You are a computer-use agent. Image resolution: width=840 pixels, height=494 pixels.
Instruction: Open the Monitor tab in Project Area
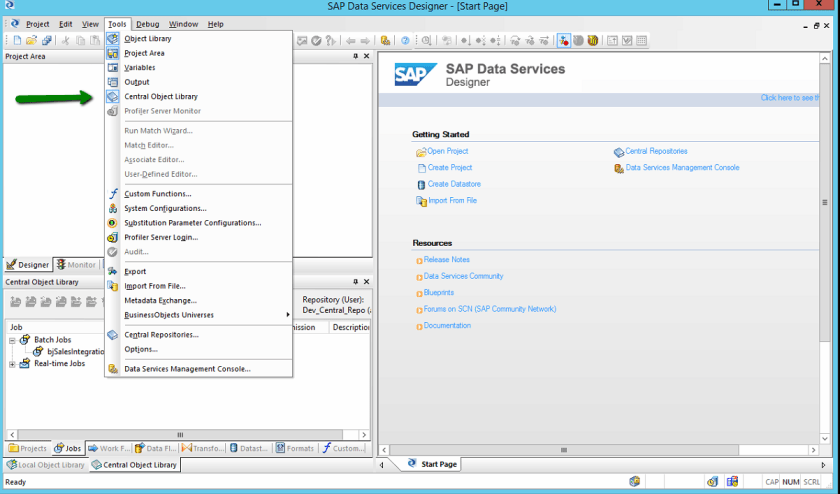click(x=76, y=265)
